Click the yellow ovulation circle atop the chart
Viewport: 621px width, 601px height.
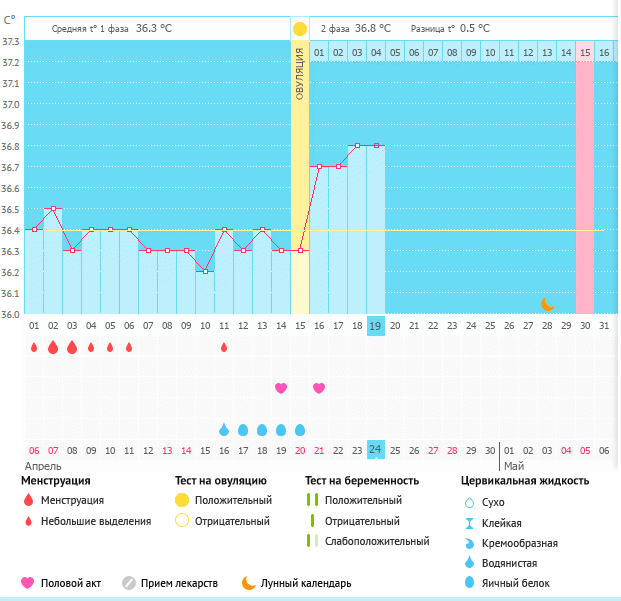point(300,29)
